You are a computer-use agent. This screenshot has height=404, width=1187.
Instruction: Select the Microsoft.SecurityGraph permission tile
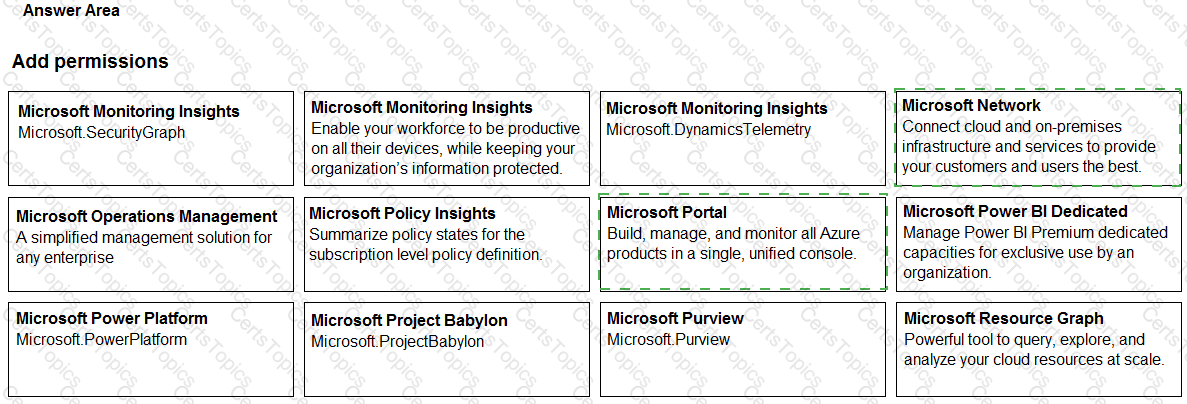coord(151,138)
